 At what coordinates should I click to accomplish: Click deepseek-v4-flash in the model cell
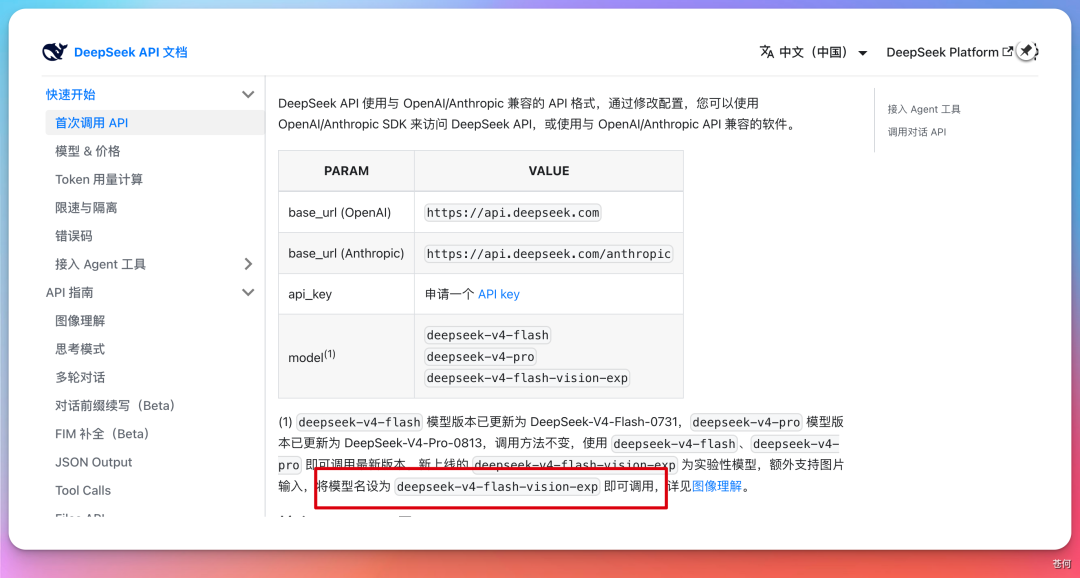[x=488, y=336]
